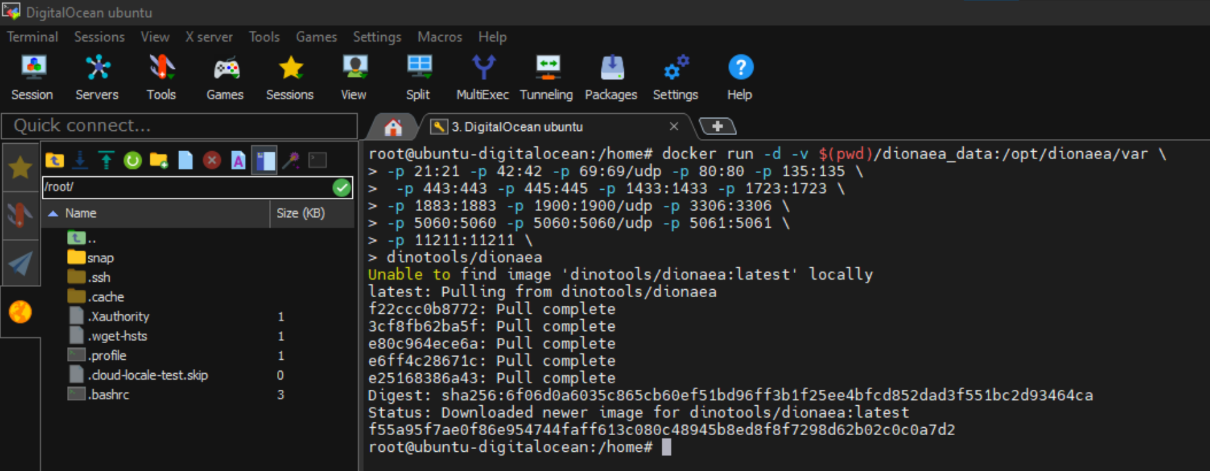
Task: Click the MultiExec toolbar icon
Action: pyautogui.click(x=483, y=77)
